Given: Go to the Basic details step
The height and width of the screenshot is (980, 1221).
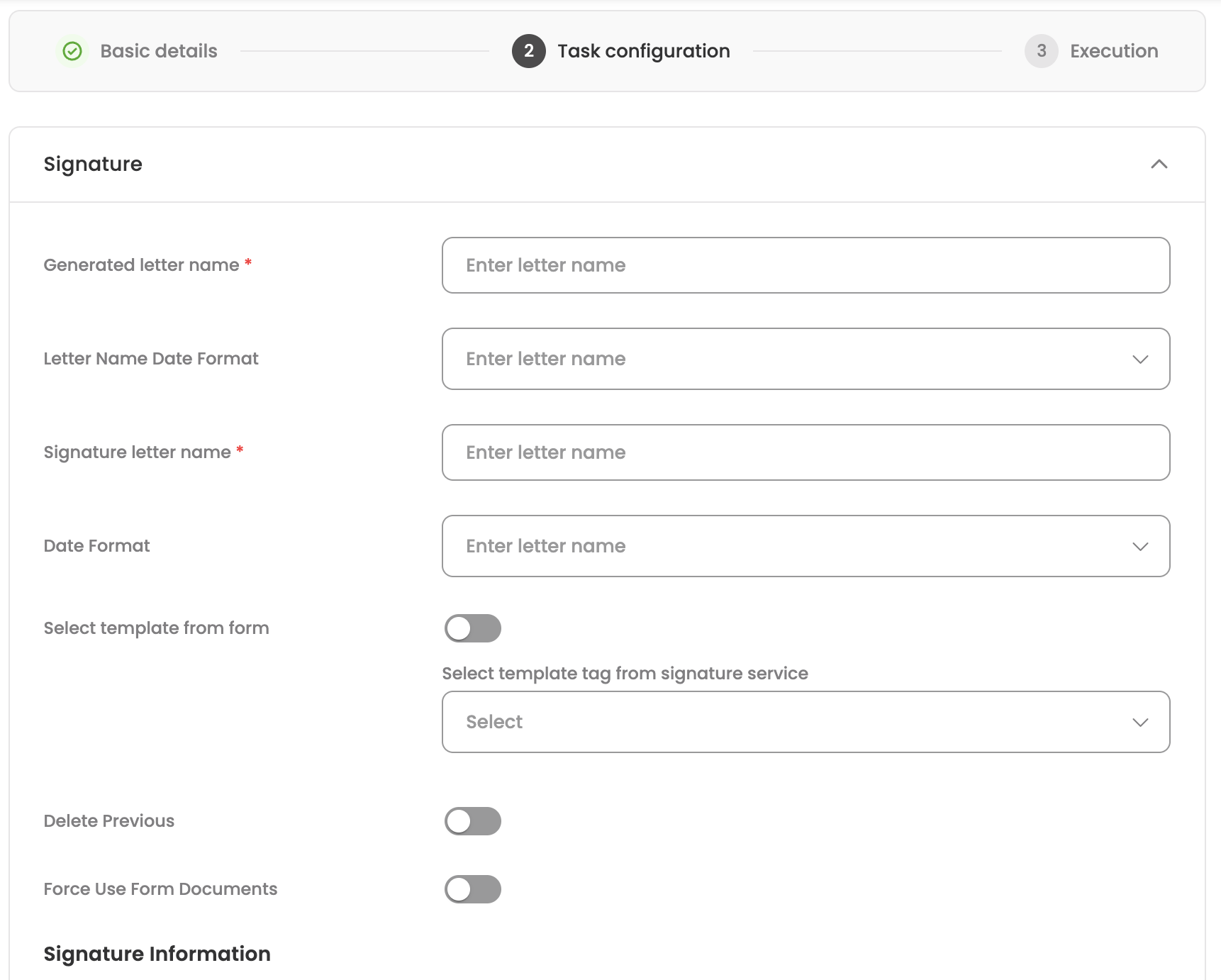Looking at the screenshot, I should (x=159, y=51).
